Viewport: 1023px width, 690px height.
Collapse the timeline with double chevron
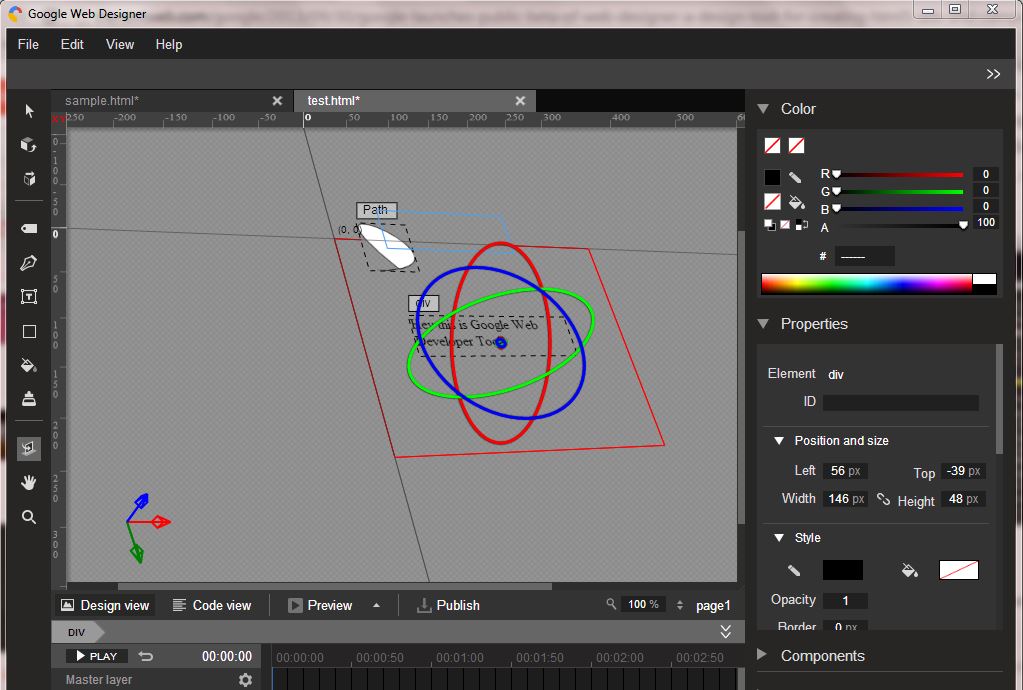click(x=725, y=631)
